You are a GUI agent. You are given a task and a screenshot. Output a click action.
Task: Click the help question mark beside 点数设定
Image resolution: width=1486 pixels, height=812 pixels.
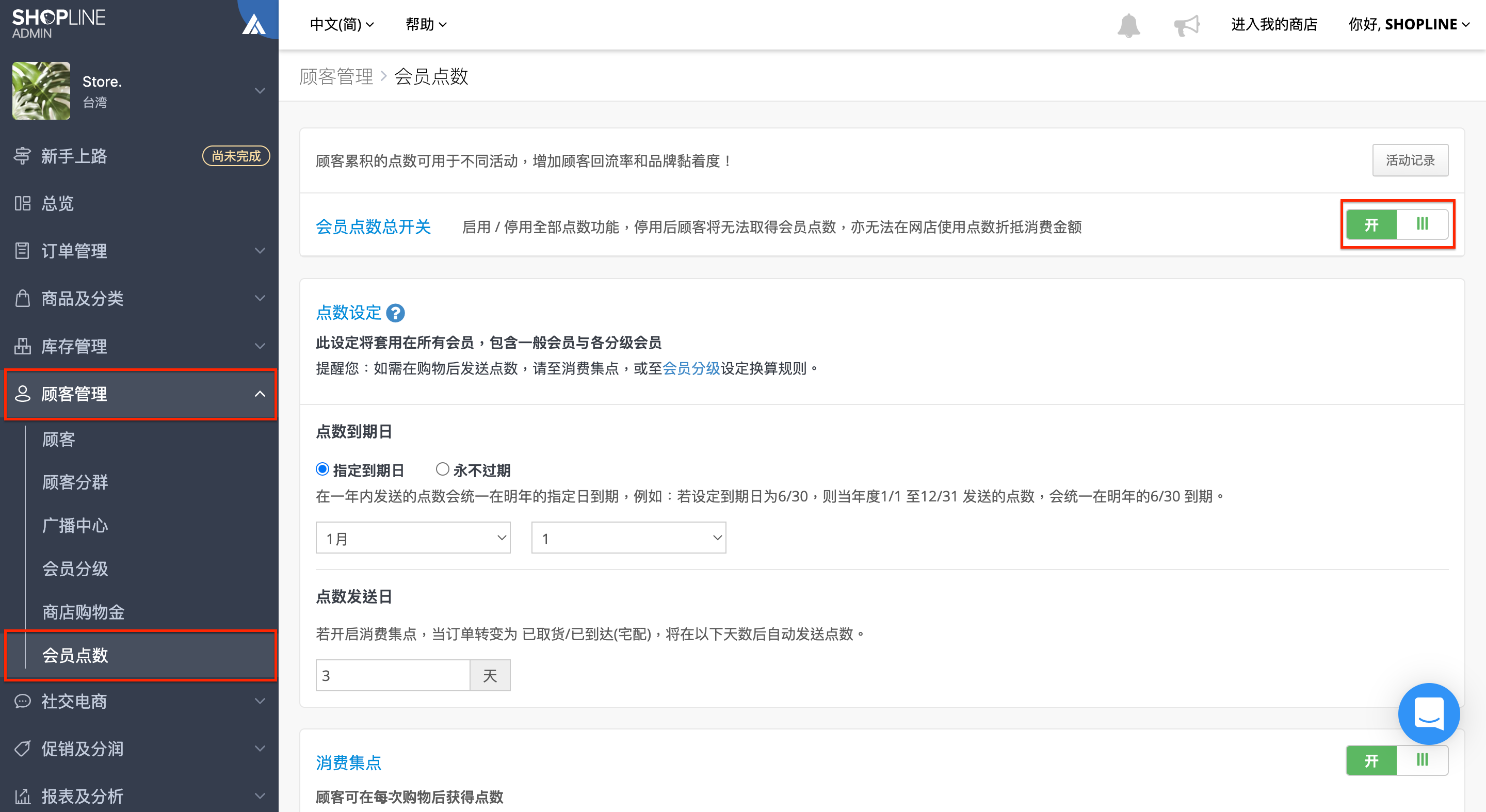pyautogui.click(x=395, y=313)
